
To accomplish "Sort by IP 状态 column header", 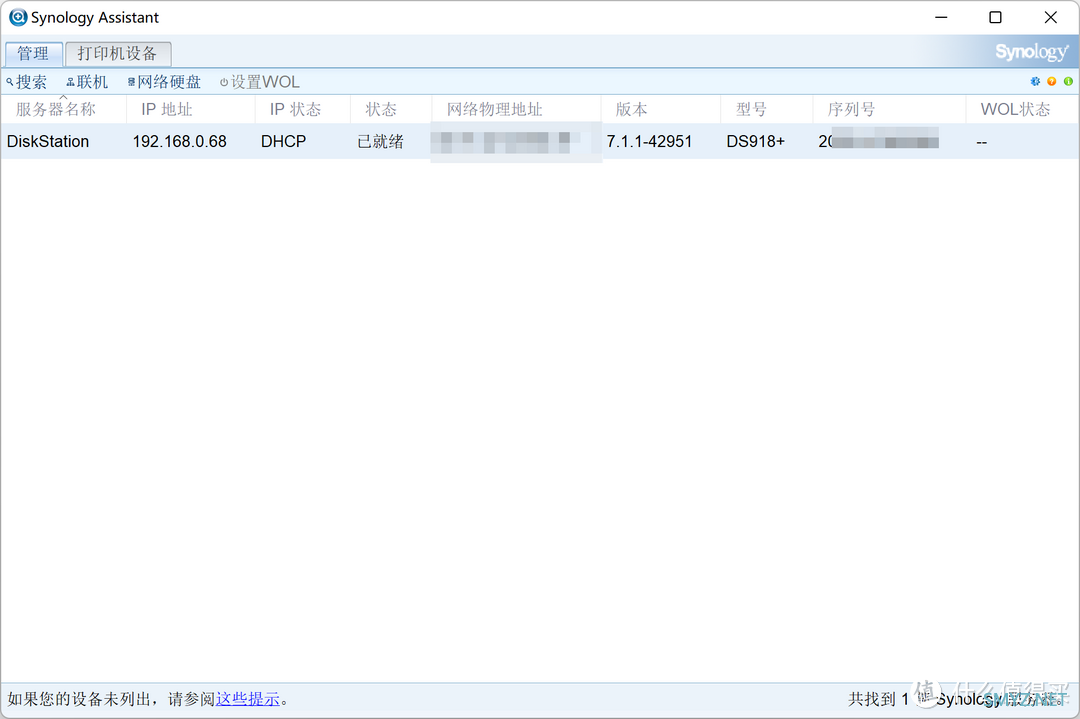I will 303,109.
